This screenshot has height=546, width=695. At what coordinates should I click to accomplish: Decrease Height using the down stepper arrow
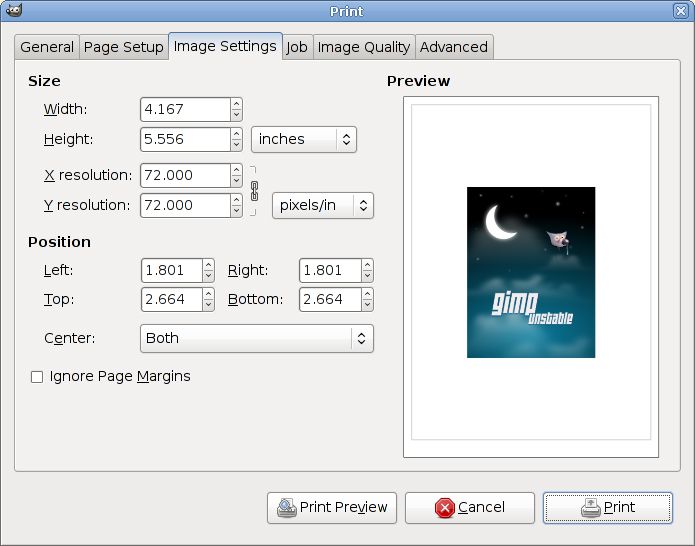[236, 145]
